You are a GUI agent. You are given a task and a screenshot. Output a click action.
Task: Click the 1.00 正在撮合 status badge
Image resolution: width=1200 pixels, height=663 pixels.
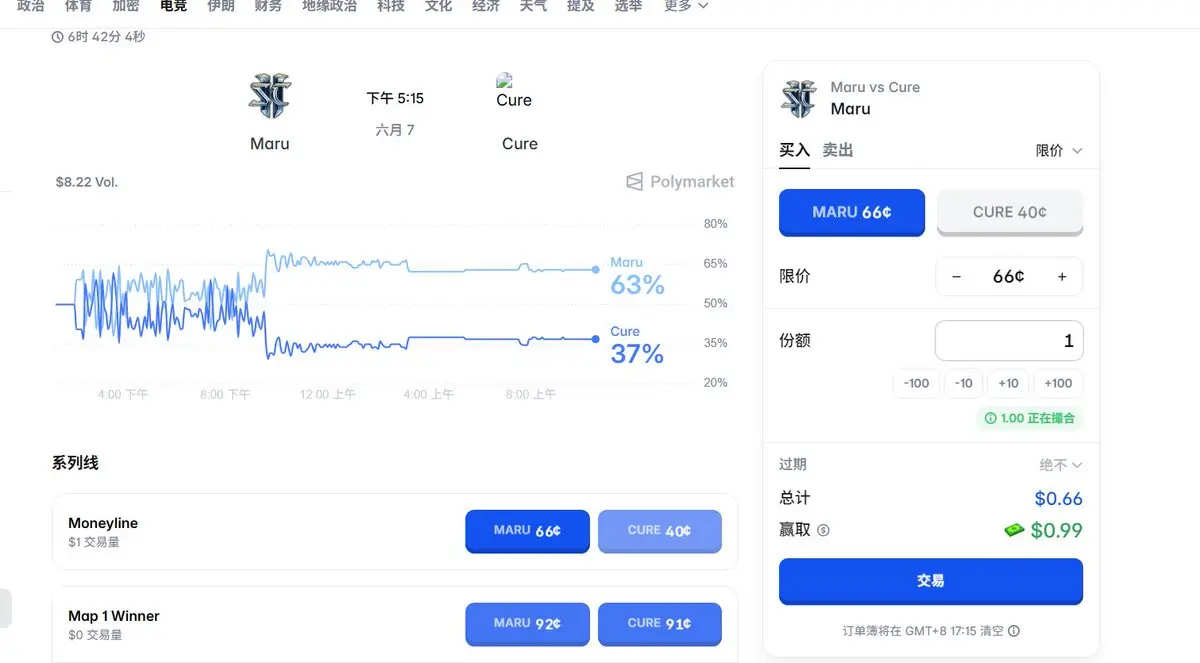(1030, 418)
